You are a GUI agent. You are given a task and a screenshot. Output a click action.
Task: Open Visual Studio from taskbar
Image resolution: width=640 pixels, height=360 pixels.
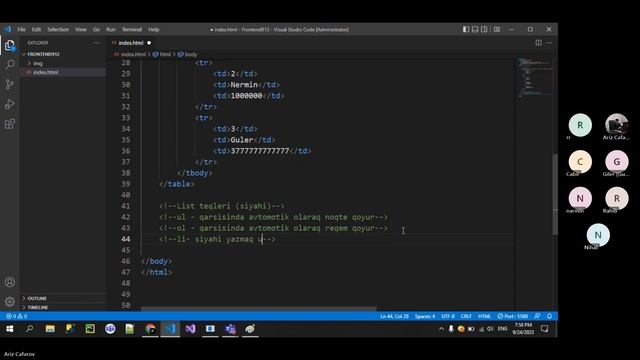point(190,329)
